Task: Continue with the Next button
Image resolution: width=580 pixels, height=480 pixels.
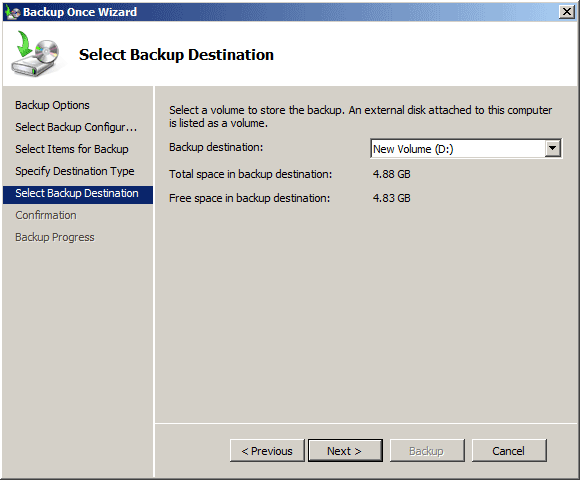Action: (345, 451)
